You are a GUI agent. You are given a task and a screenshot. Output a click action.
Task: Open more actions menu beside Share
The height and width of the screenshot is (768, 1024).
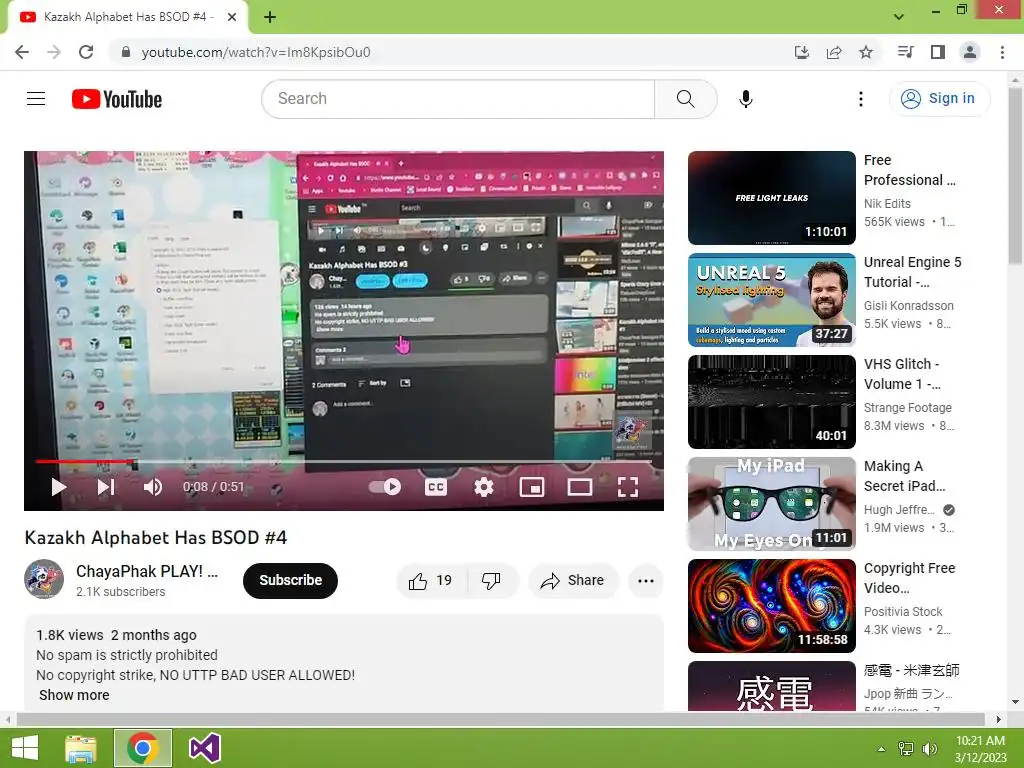pos(646,581)
